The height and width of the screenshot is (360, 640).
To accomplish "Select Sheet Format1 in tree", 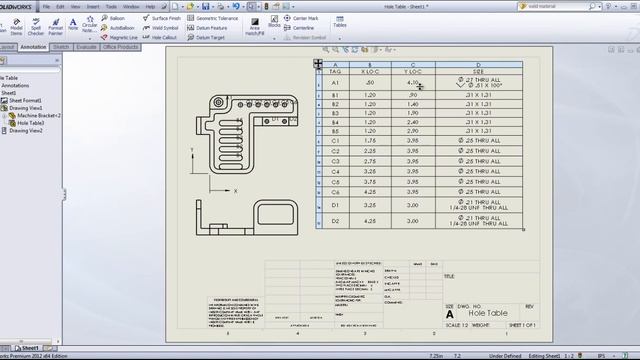I will click(x=21, y=100).
